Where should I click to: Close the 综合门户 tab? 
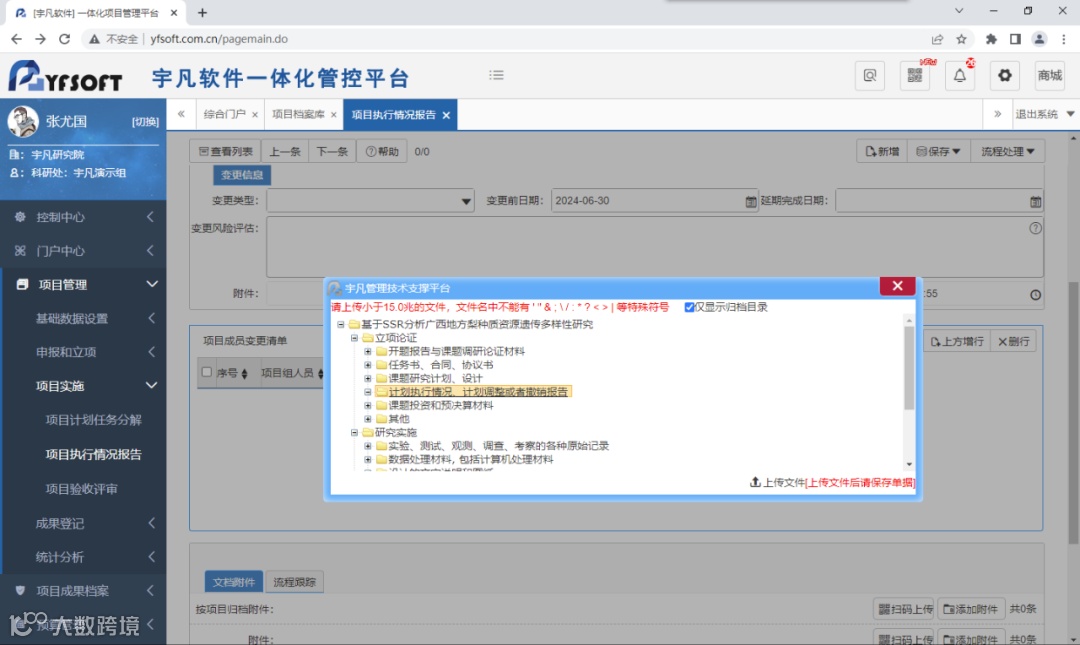[x=255, y=115]
